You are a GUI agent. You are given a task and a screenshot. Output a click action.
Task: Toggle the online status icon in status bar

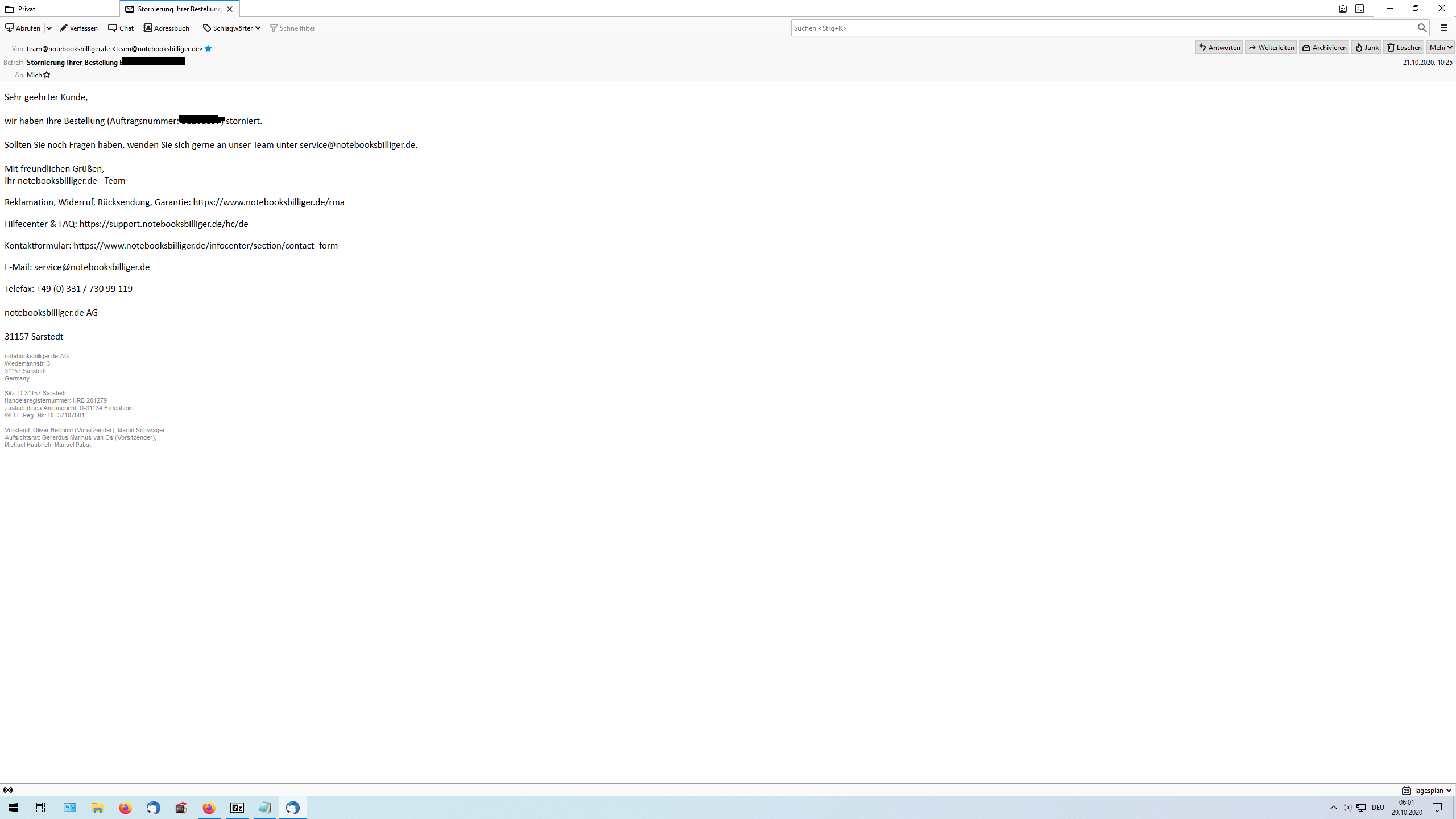point(8,790)
